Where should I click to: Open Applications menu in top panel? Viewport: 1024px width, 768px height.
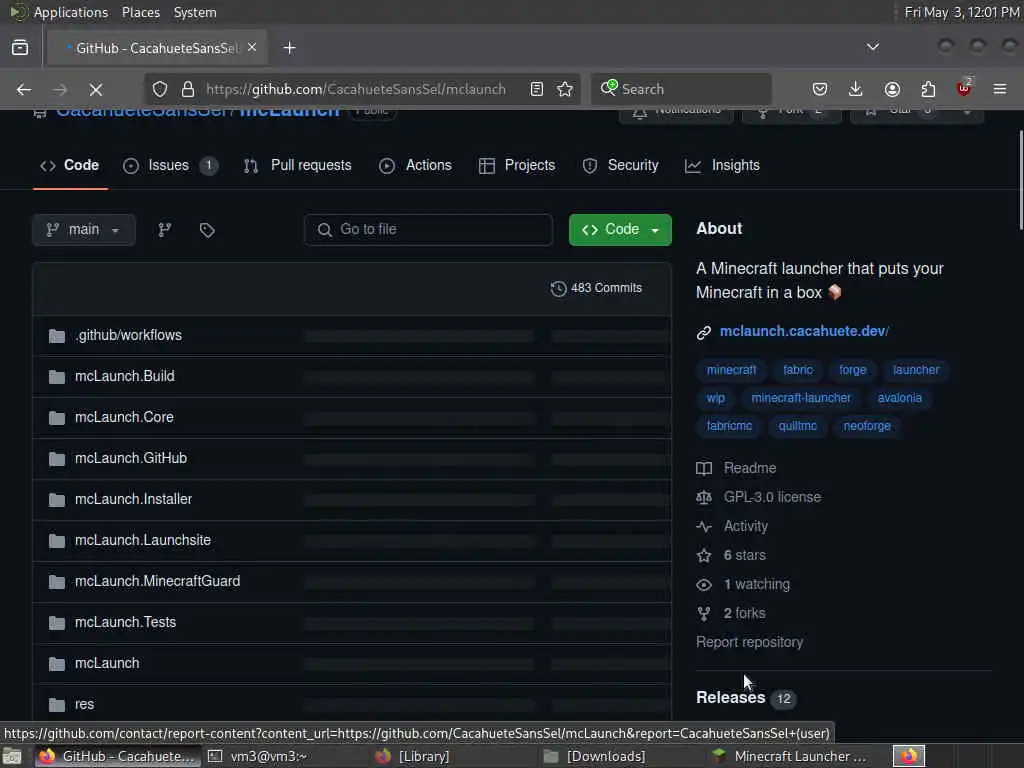71,12
